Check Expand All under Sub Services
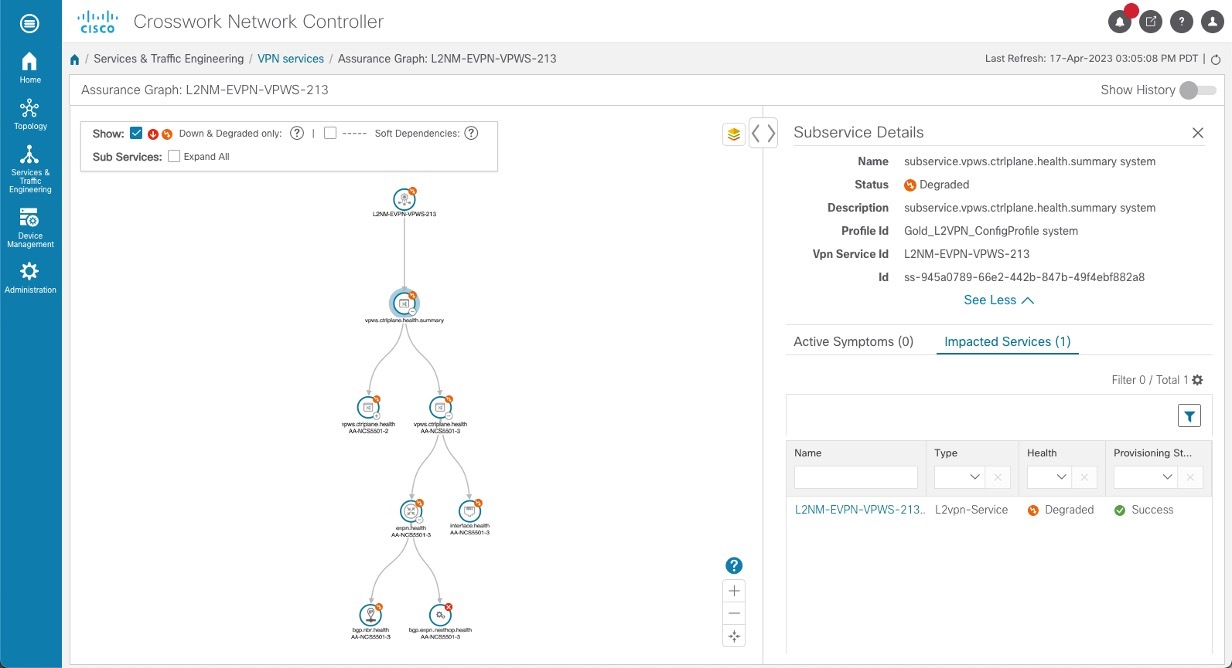This screenshot has width=1232, height=668. [x=173, y=156]
